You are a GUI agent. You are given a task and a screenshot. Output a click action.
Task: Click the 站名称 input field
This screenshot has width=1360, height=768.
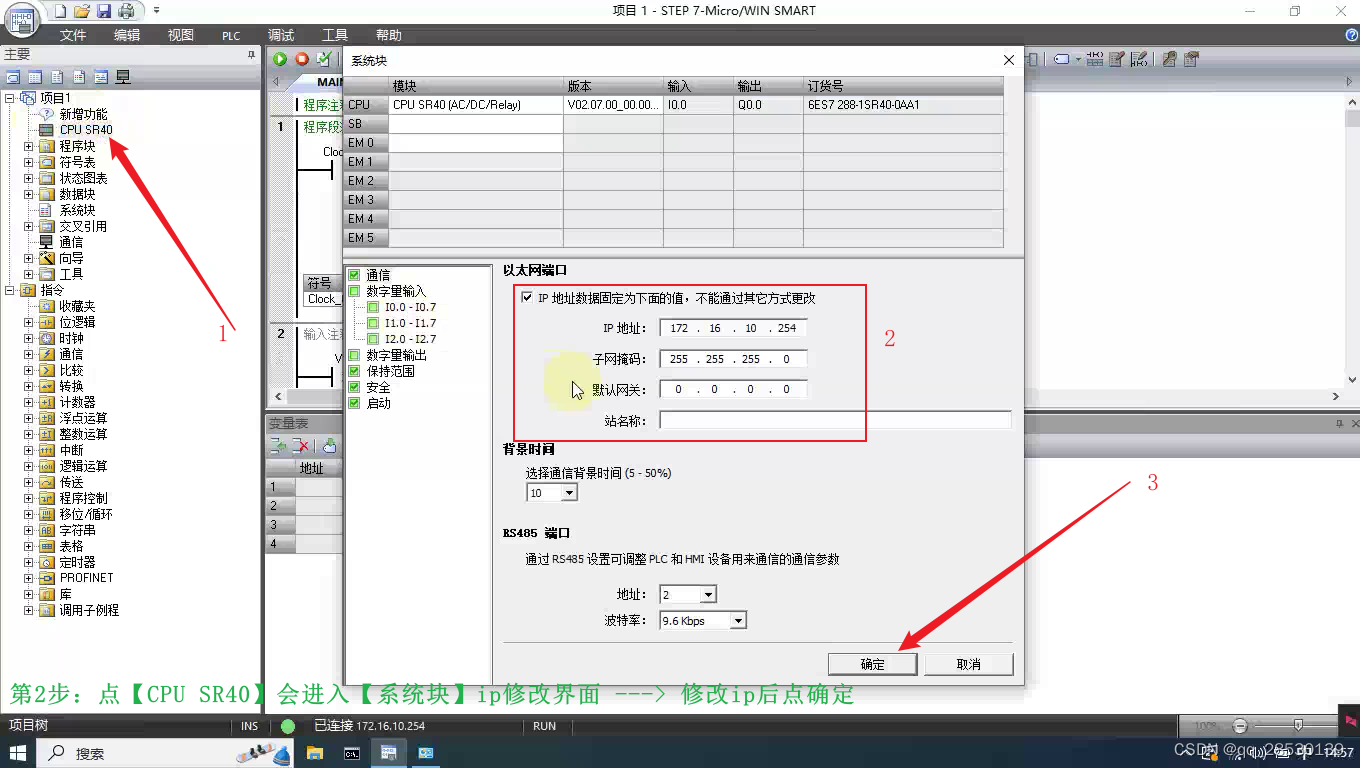835,421
